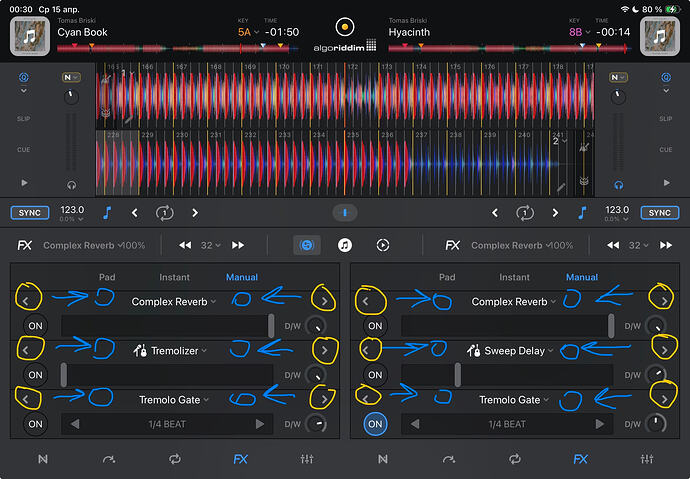Previous effect arrow for right Tremolo Gate

click(x=366, y=399)
